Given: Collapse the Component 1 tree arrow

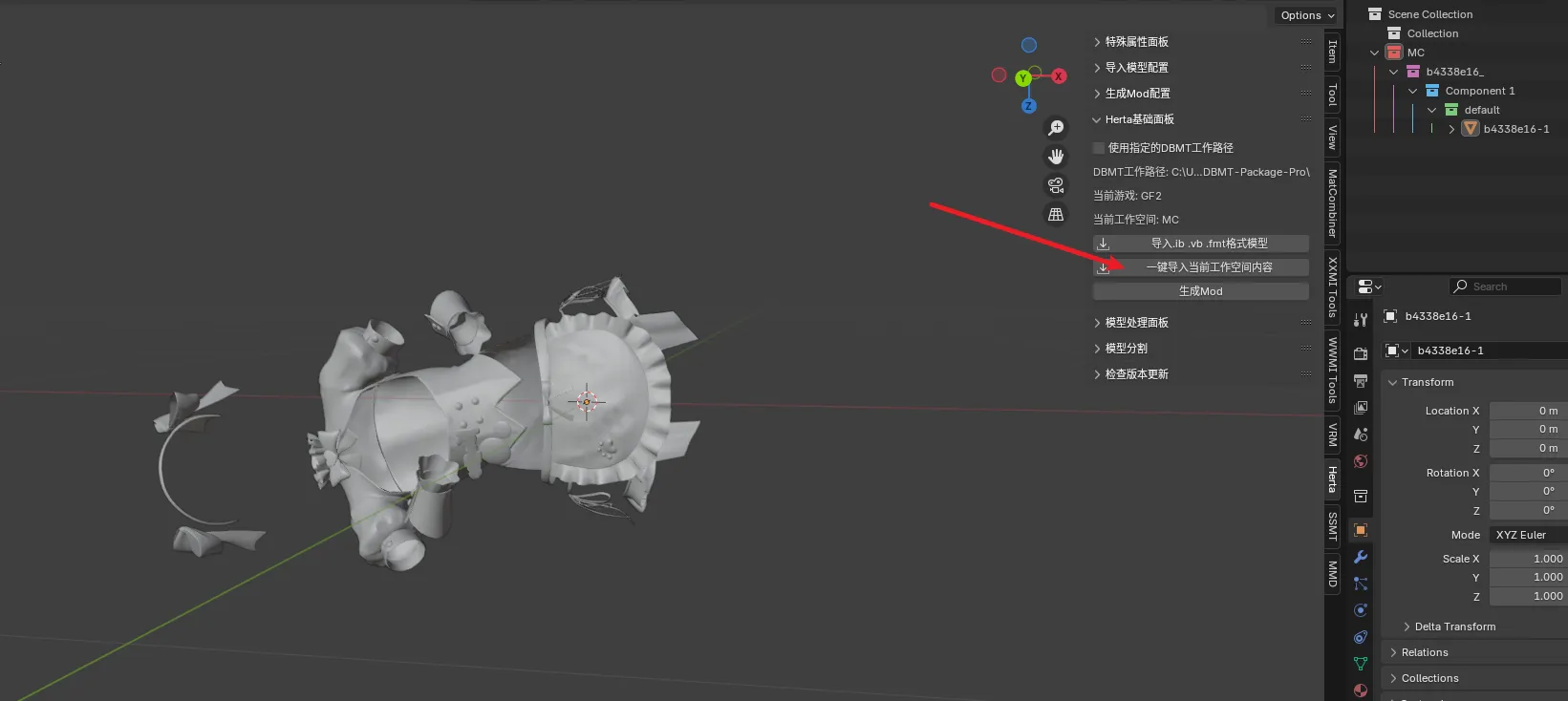Looking at the screenshot, I should click(x=1413, y=91).
